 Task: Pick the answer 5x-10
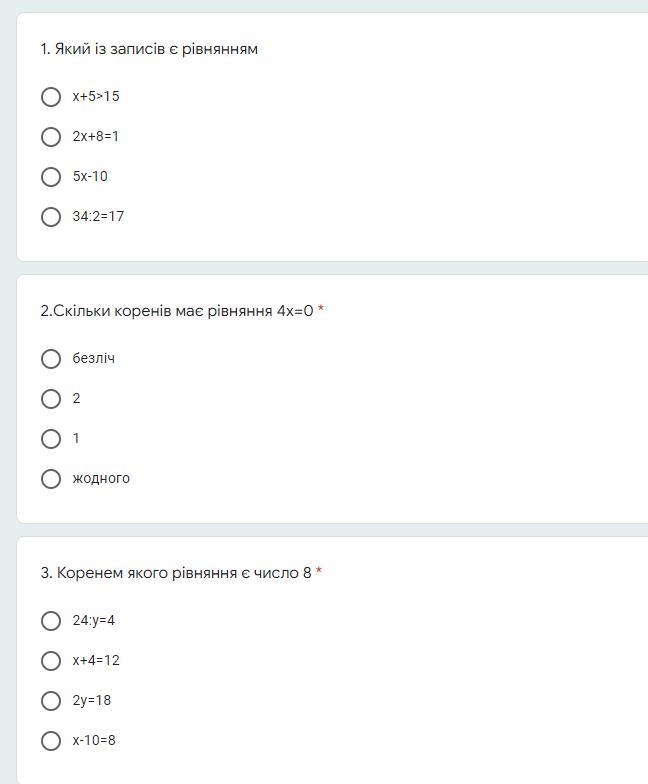[x=50, y=176]
